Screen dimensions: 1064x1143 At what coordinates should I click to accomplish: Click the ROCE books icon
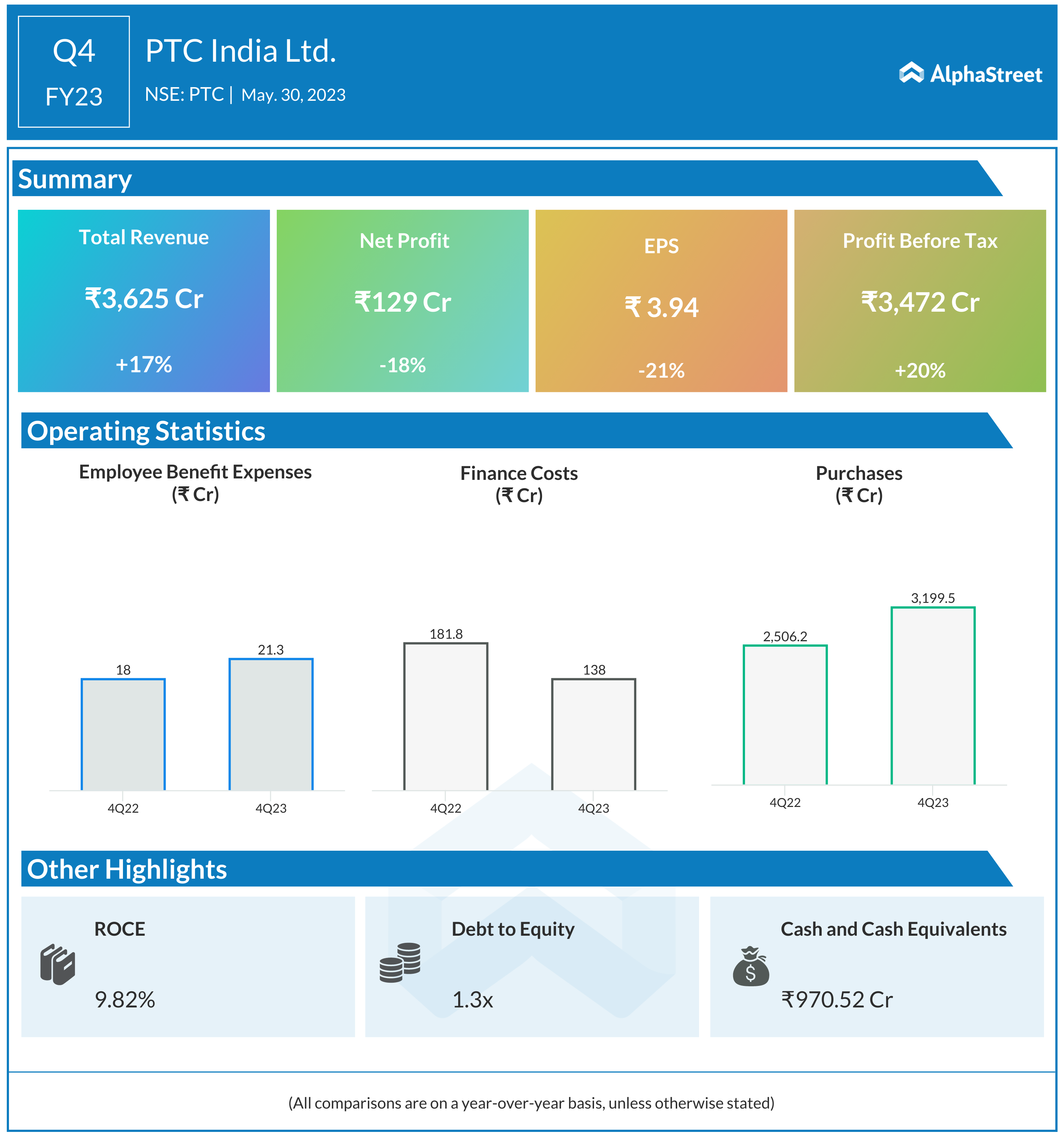click(x=57, y=964)
